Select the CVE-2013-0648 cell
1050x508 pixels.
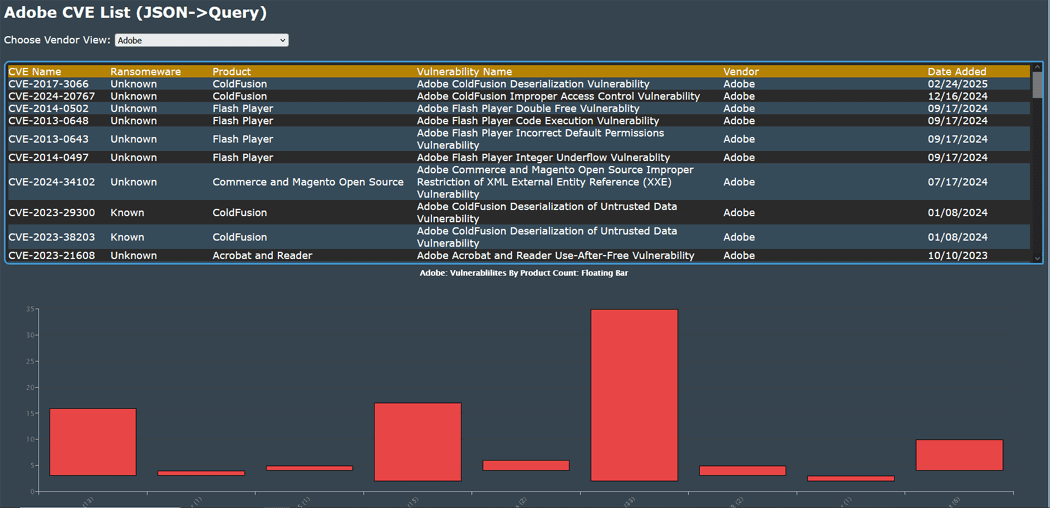click(48, 120)
